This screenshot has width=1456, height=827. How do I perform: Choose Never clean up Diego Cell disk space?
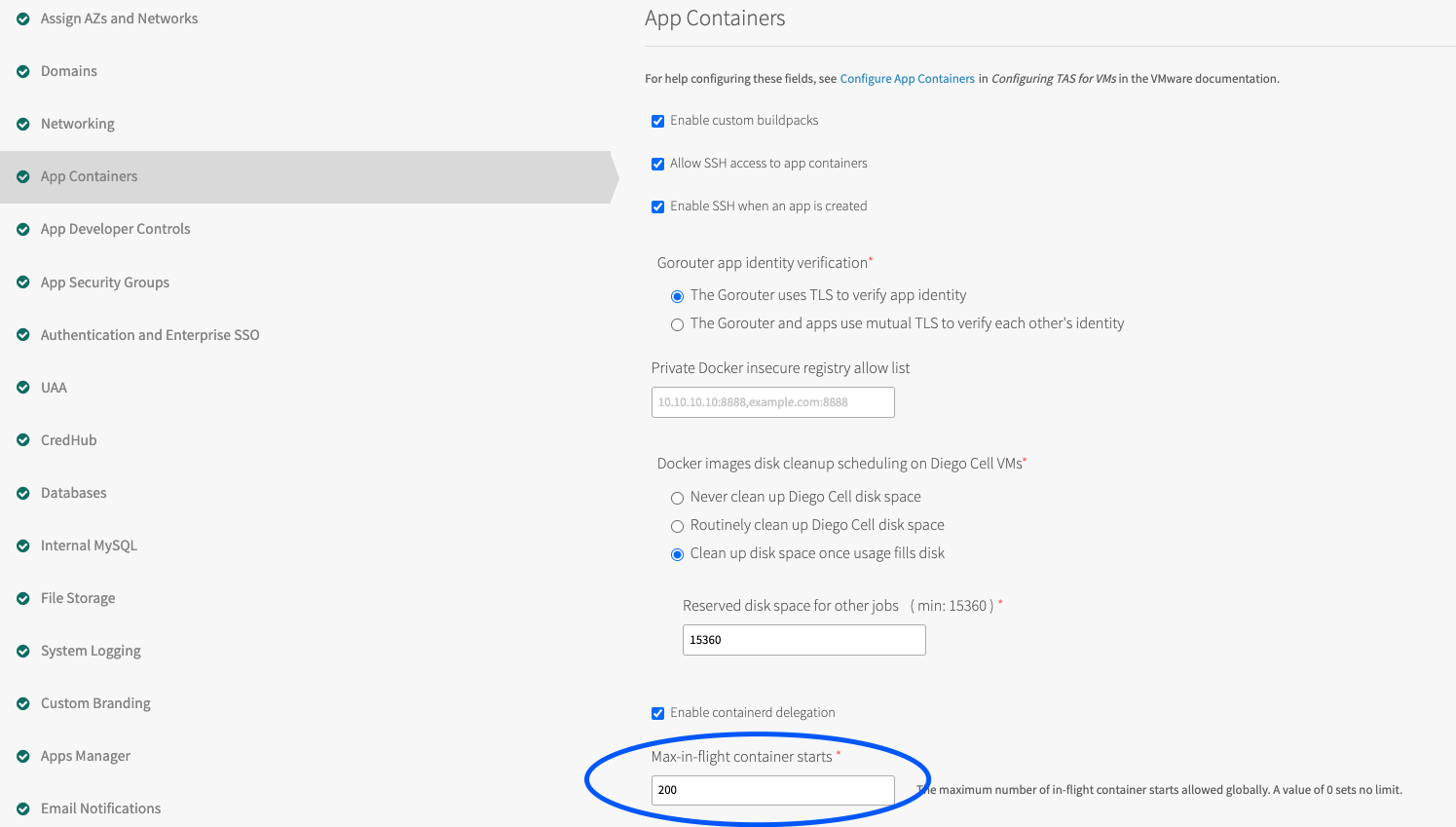point(678,498)
